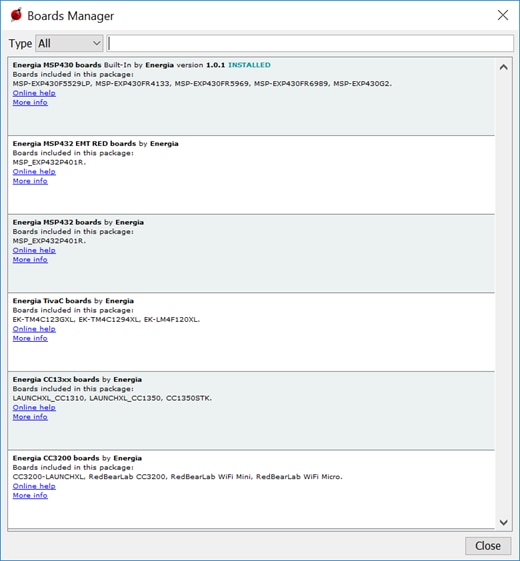The height and width of the screenshot is (561, 520).
Task: Open Online help for MSP432 EMT RED boards
Action: point(34,171)
